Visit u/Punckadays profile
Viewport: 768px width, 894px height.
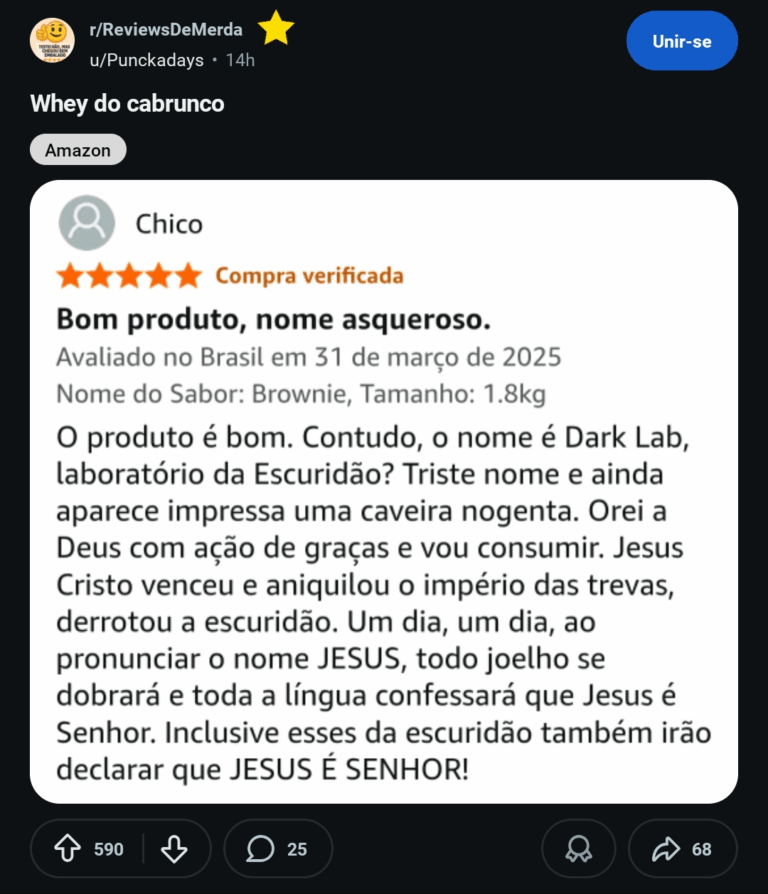(147, 60)
